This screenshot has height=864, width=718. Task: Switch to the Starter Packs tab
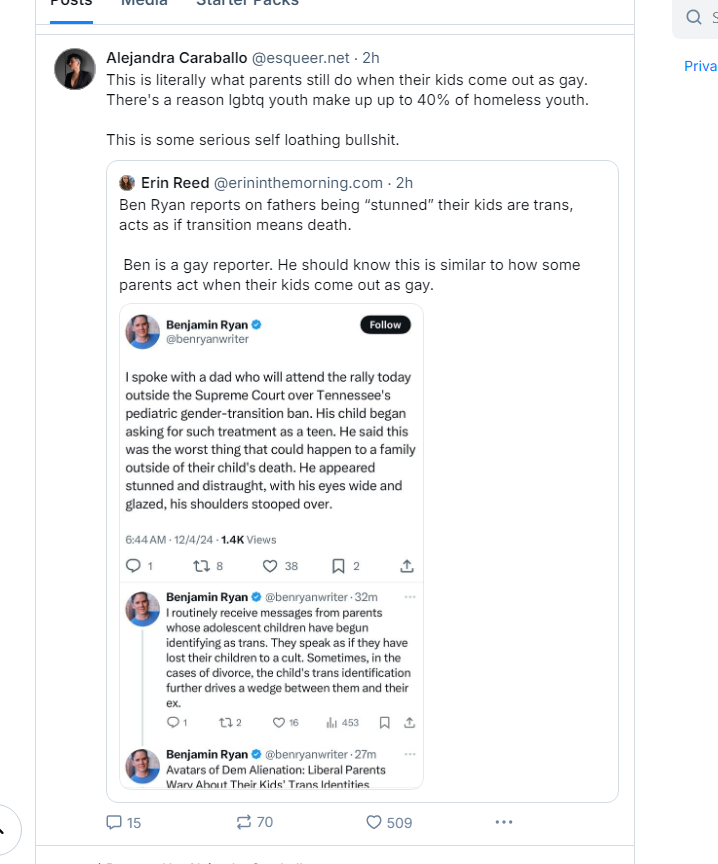click(247, 3)
